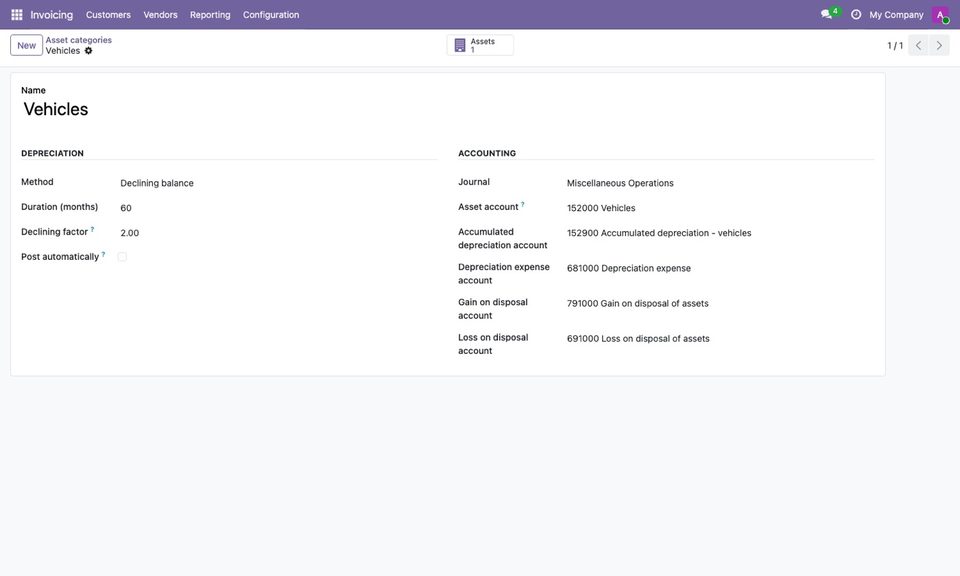Click the New button
960x576 pixels.
[x=26, y=45]
